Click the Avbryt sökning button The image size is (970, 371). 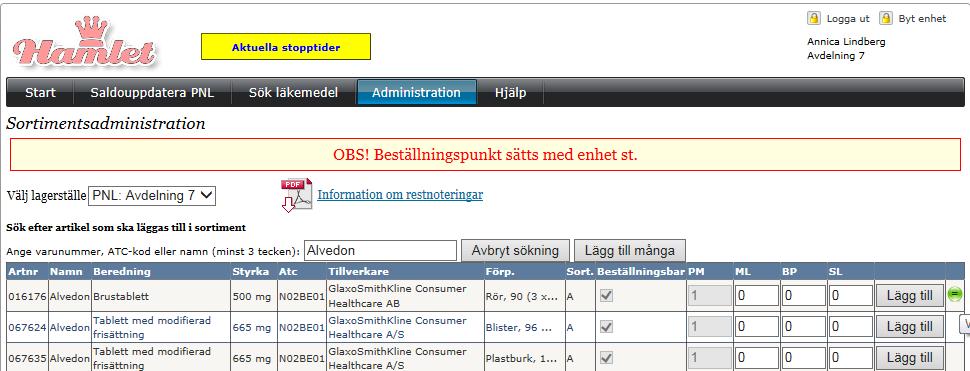tap(515, 251)
